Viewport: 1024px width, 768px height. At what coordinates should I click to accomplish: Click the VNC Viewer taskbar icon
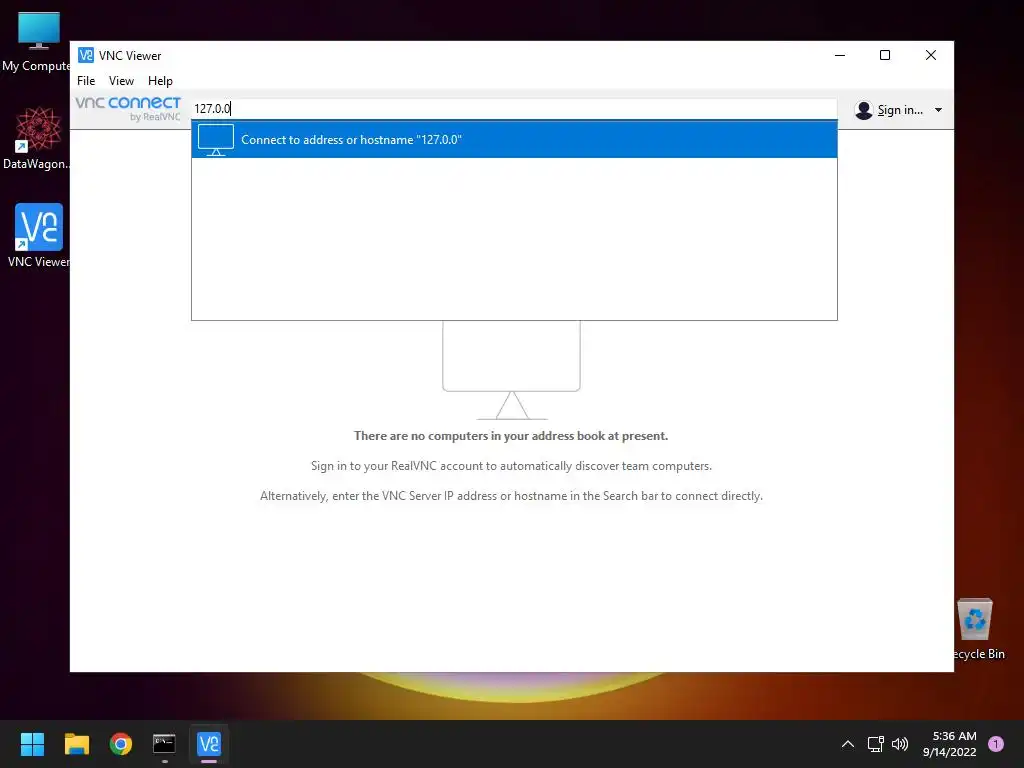coord(209,744)
